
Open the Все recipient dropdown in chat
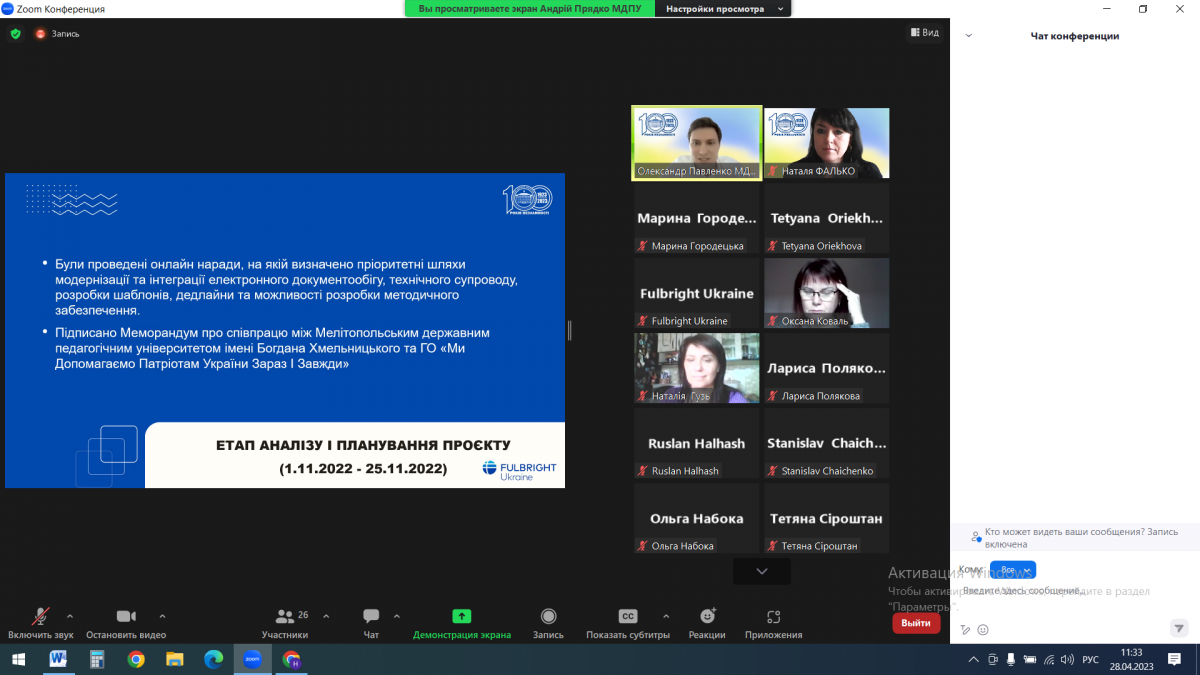pos(1012,570)
